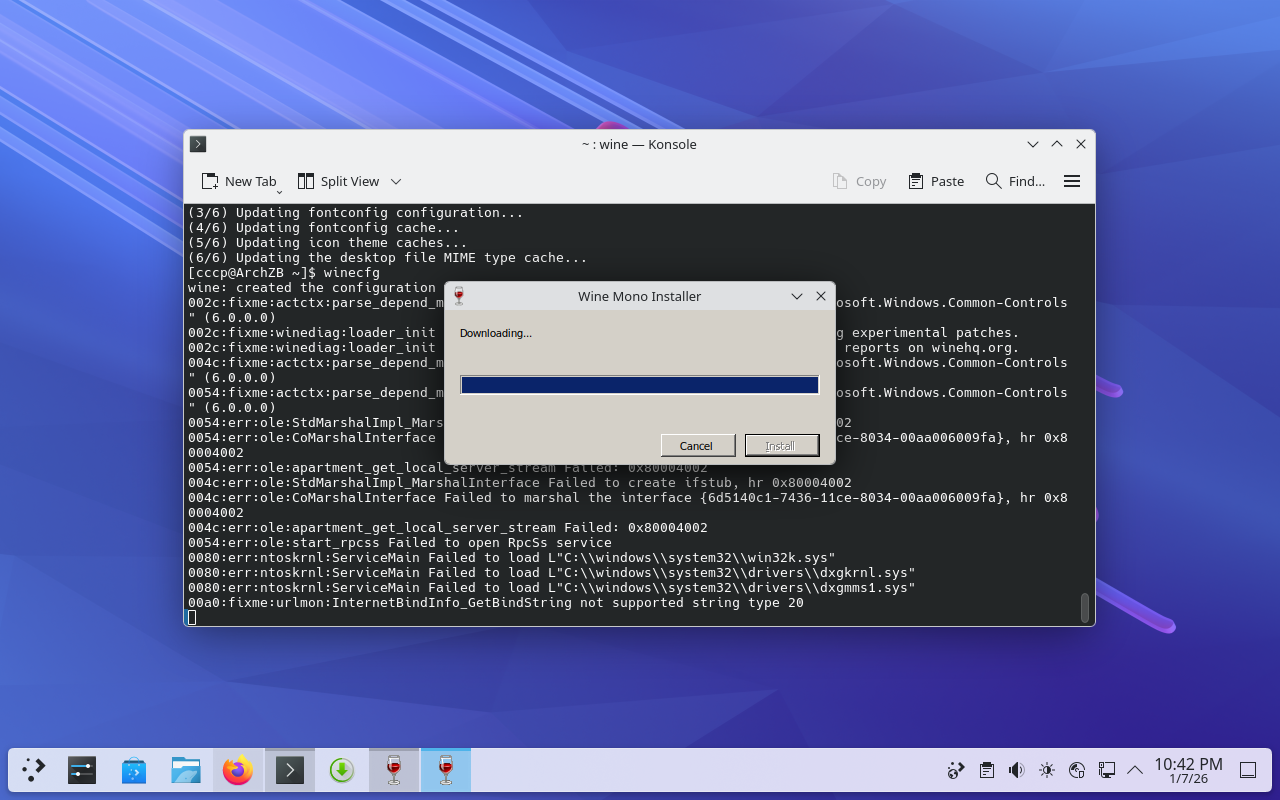Image resolution: width=1280 pixels, height=800 pixels.
Task: Click the Konsole vertical scrollbar
Action: [x=1085, y=608]
